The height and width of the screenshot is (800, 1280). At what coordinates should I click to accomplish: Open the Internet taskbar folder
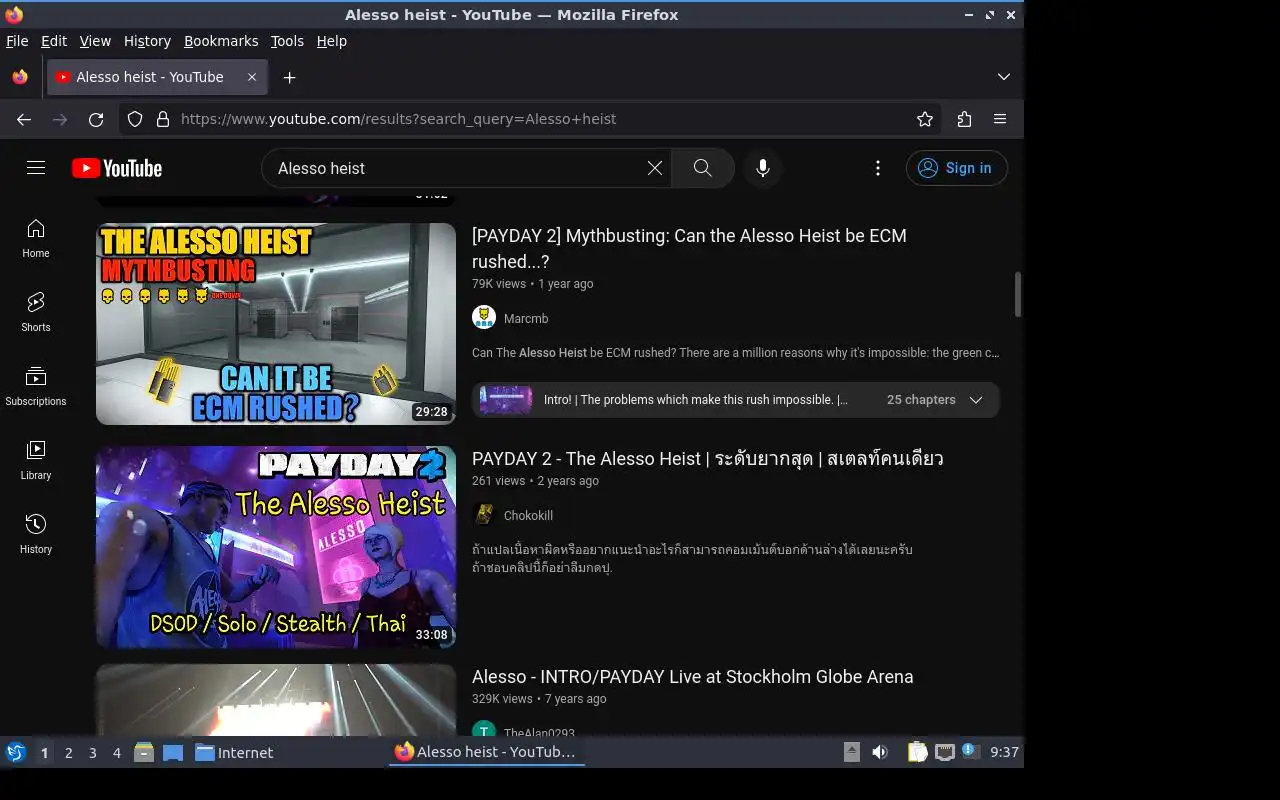tap(234, 753)
